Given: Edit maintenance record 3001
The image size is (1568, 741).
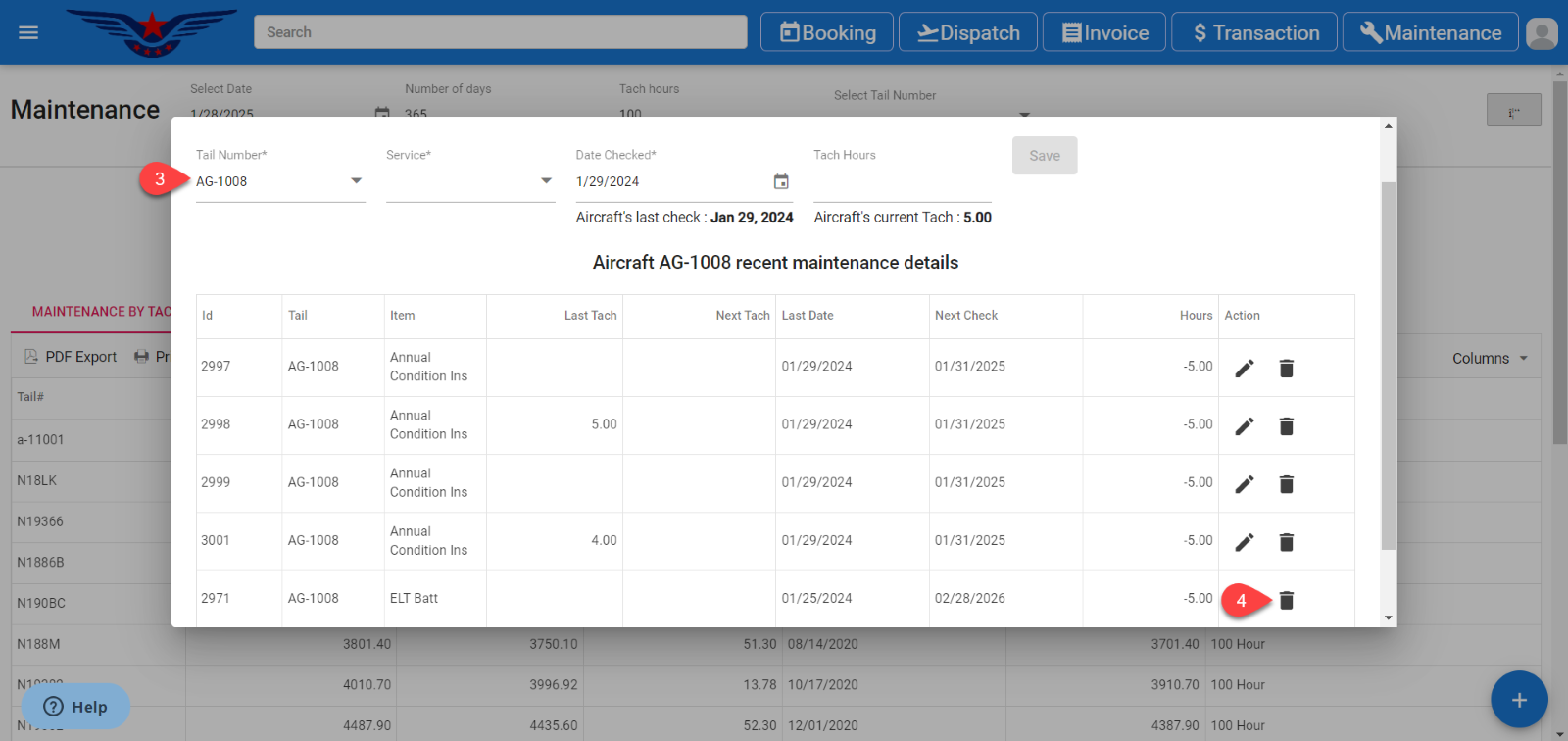Looking at the screenshot, I should tap(1244, 542).
